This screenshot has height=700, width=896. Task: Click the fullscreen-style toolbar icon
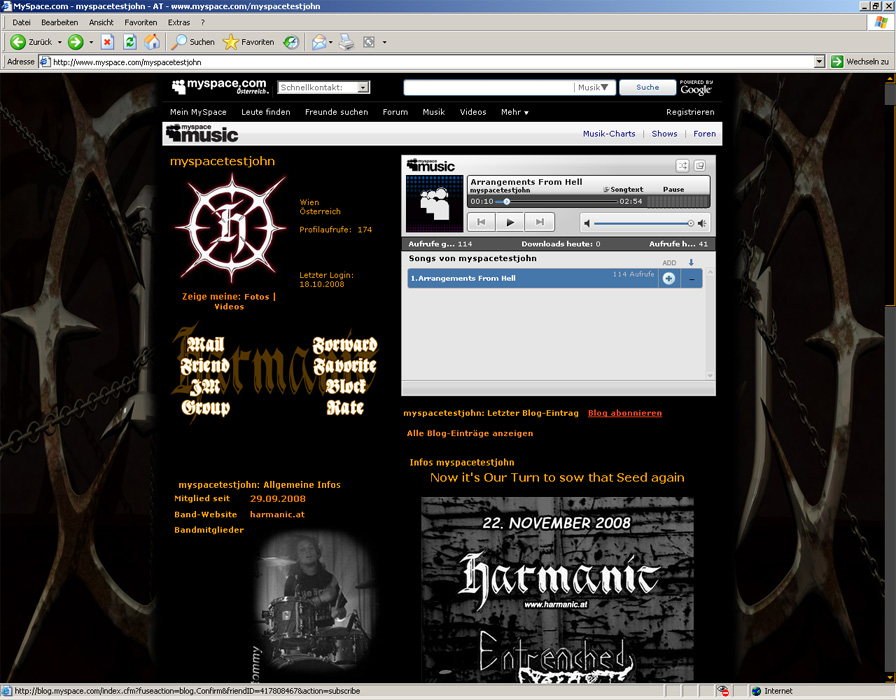pyautogui.click(x=369, y=42)
